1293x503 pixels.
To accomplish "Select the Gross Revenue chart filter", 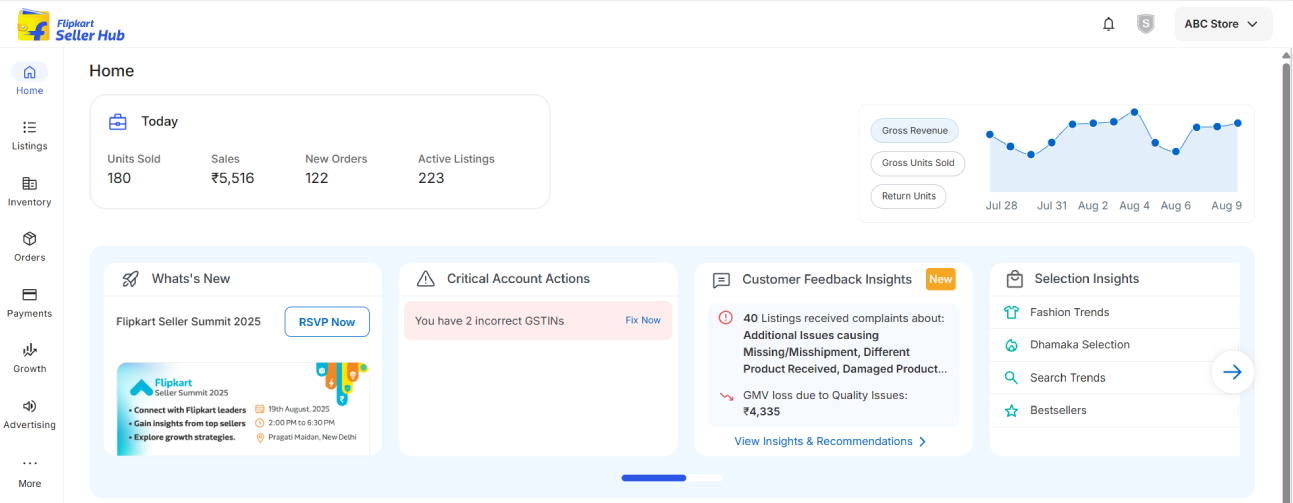I will click(914, 131).
